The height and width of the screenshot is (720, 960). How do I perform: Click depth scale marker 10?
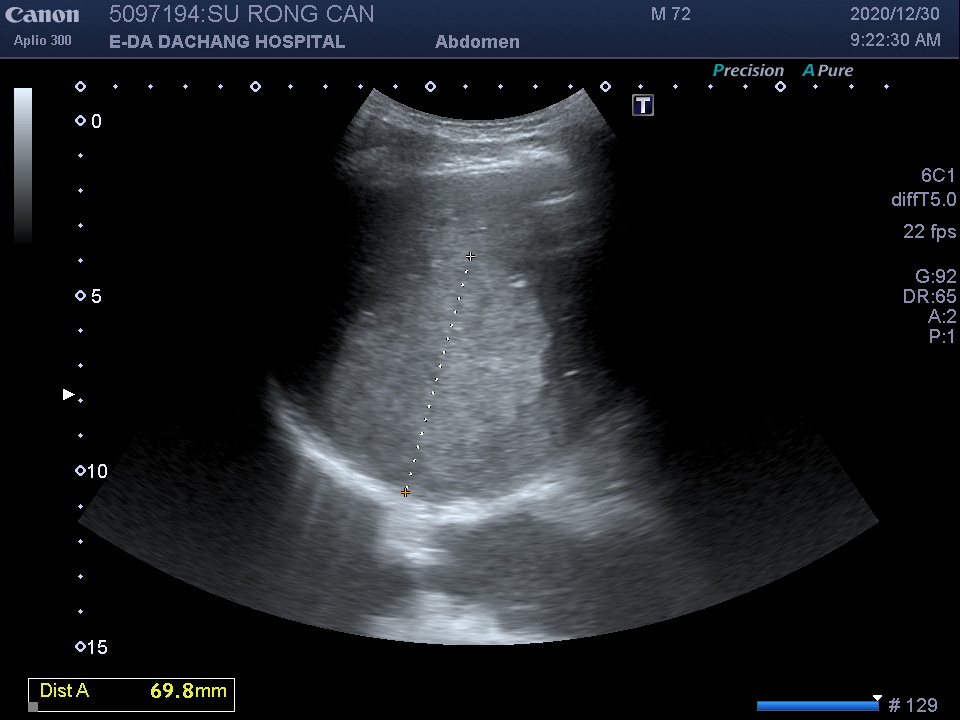91,471
